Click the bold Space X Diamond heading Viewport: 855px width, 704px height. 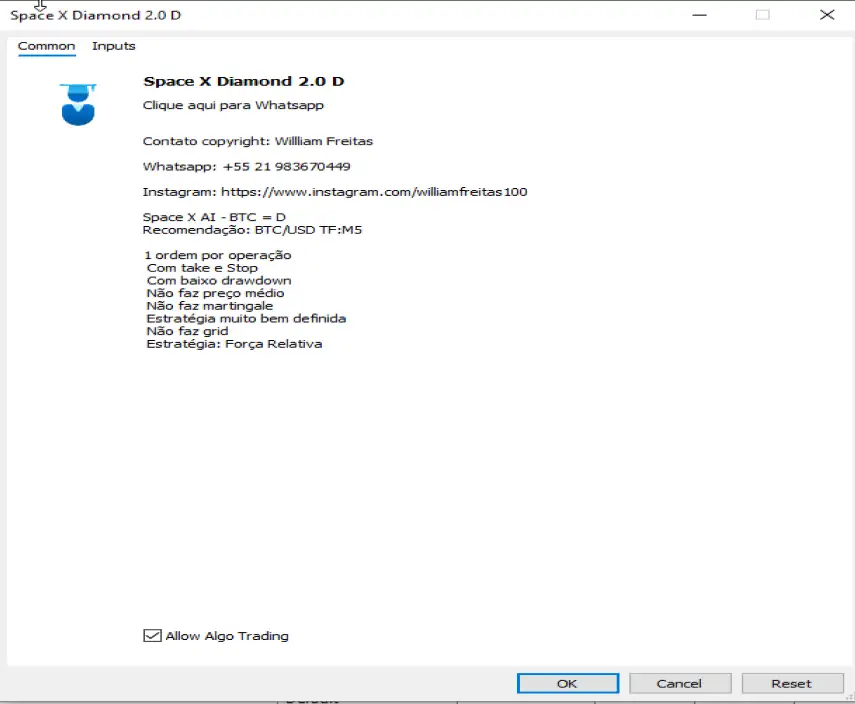click(x=243, y=81)
